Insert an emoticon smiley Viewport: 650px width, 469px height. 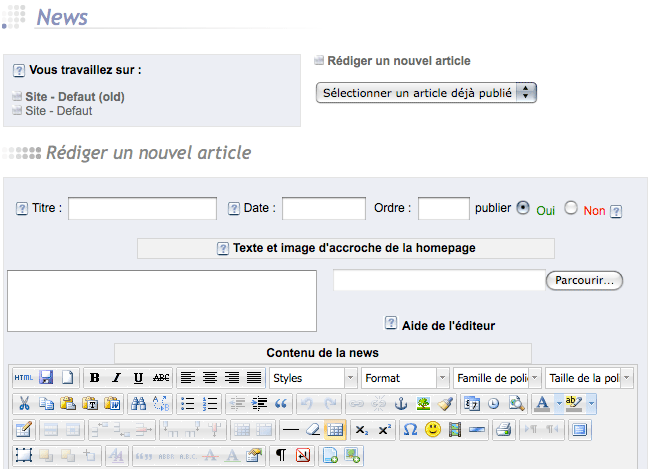(x=433, y=430)
